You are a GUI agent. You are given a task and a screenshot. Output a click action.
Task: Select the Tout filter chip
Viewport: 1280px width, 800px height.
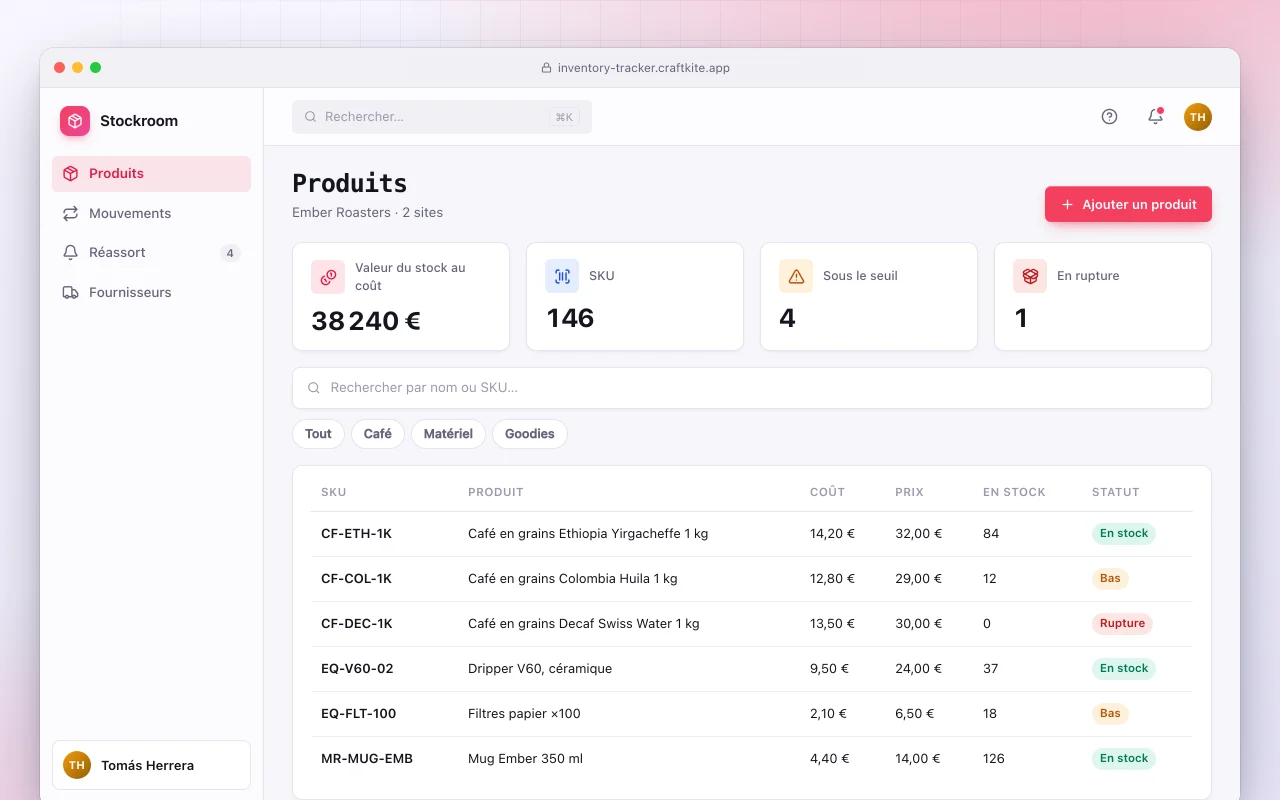[318, 434]
